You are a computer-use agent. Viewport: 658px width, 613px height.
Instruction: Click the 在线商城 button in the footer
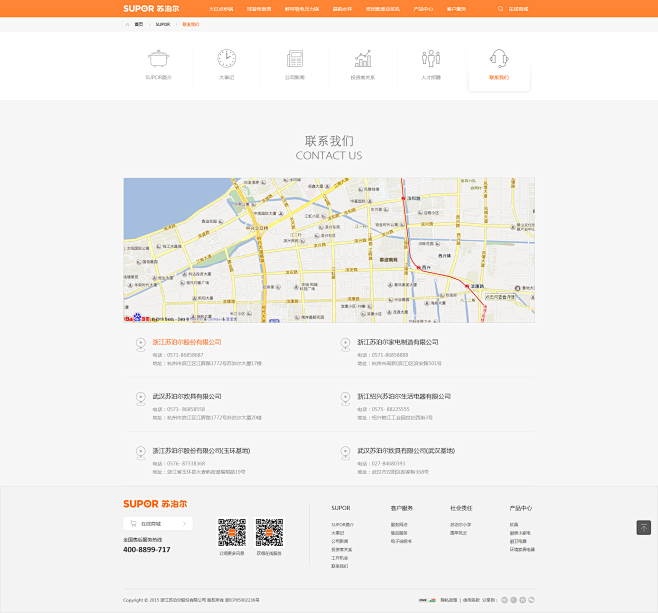coord(158,524)
